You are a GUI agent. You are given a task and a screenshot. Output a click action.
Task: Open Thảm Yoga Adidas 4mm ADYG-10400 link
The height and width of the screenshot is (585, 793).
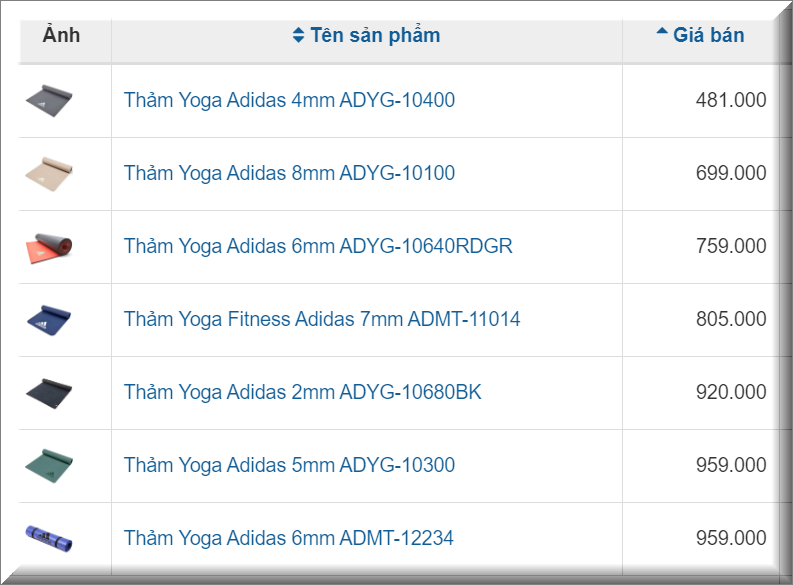click(x=289, y=100)
